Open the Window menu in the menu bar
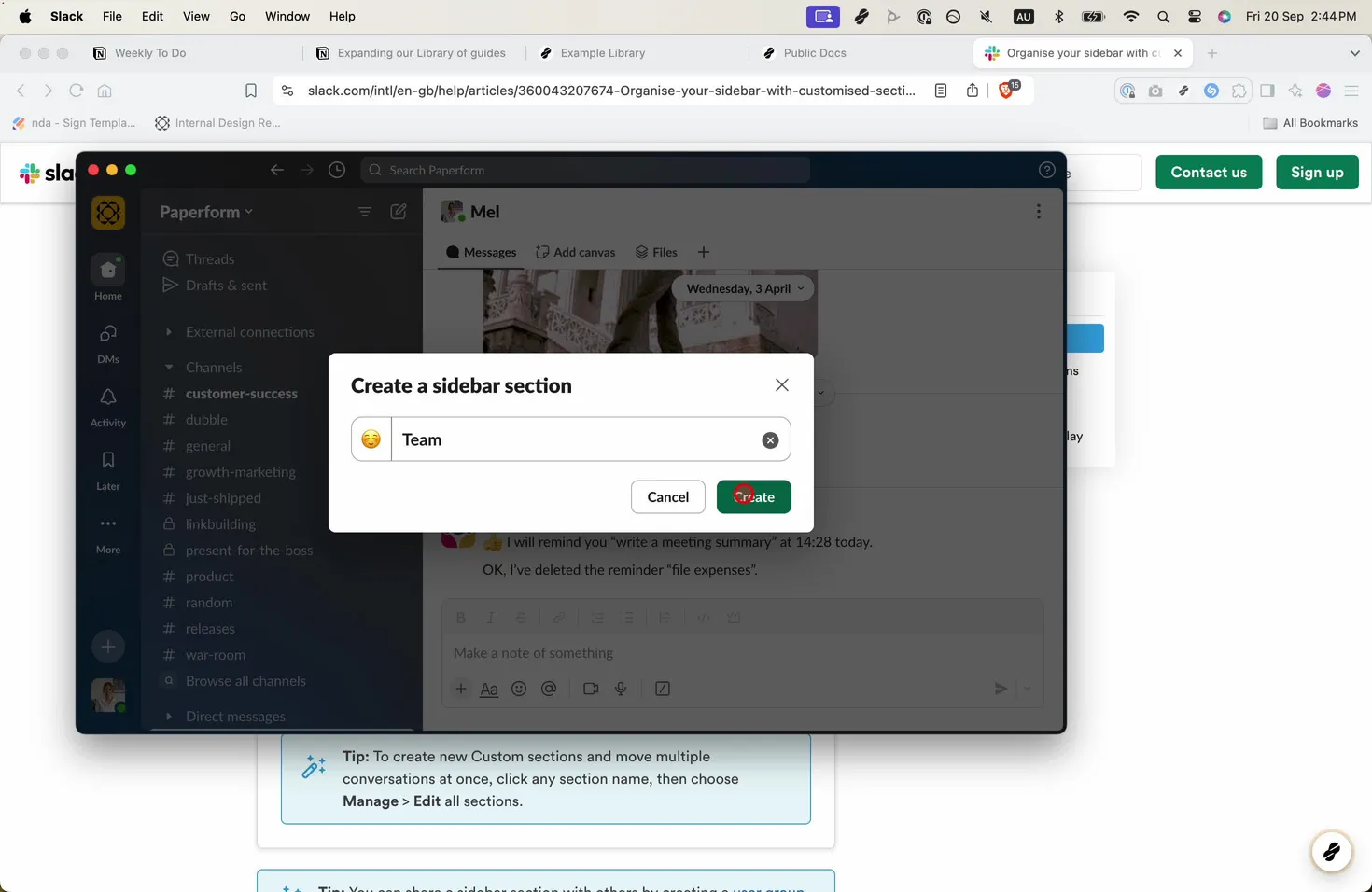This screenshot has width=1372, height=892. coord(287,16)
